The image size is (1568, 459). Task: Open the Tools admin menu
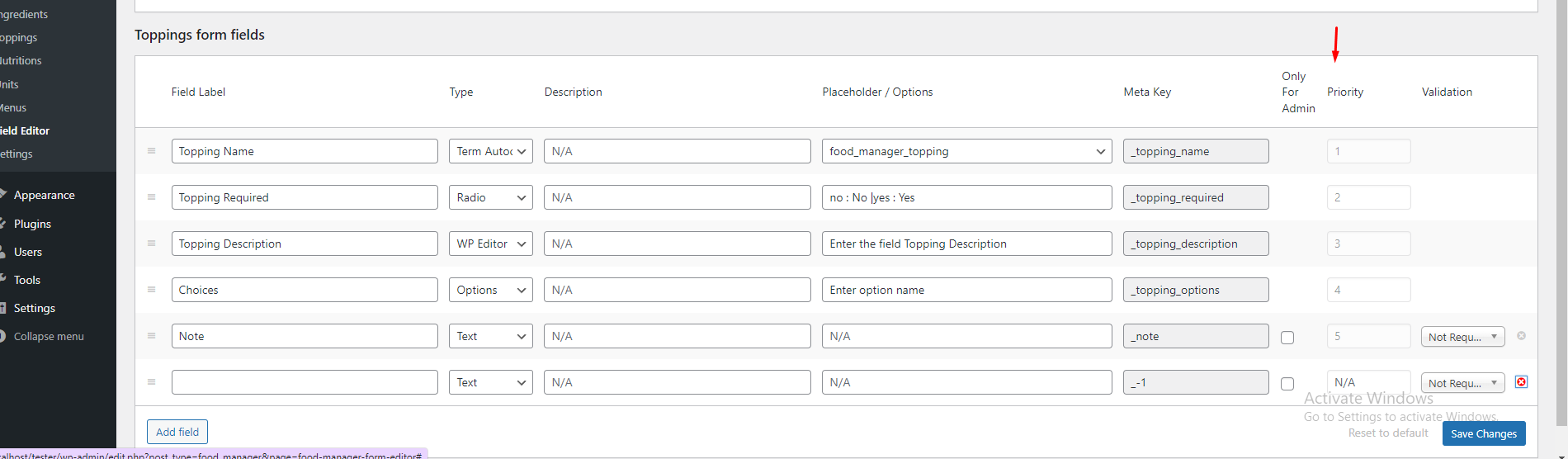pos(27,280)
